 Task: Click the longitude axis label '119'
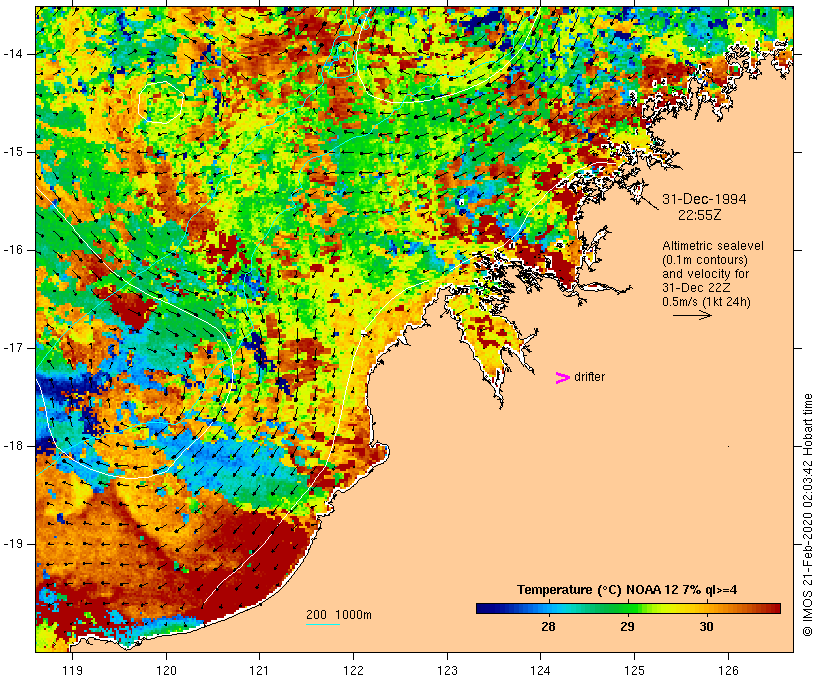click(x=72, y=670)
